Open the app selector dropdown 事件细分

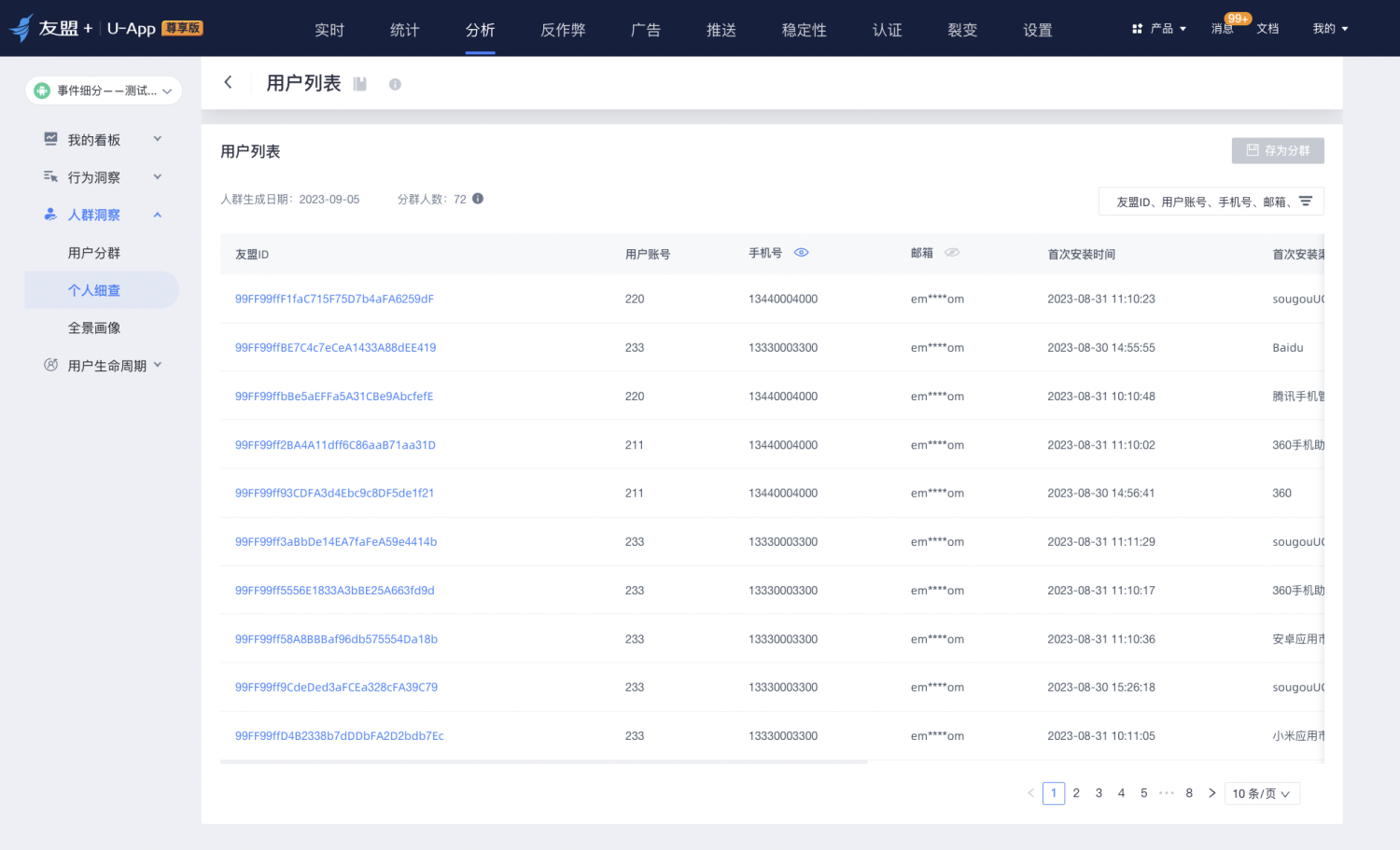click(104, 91)
